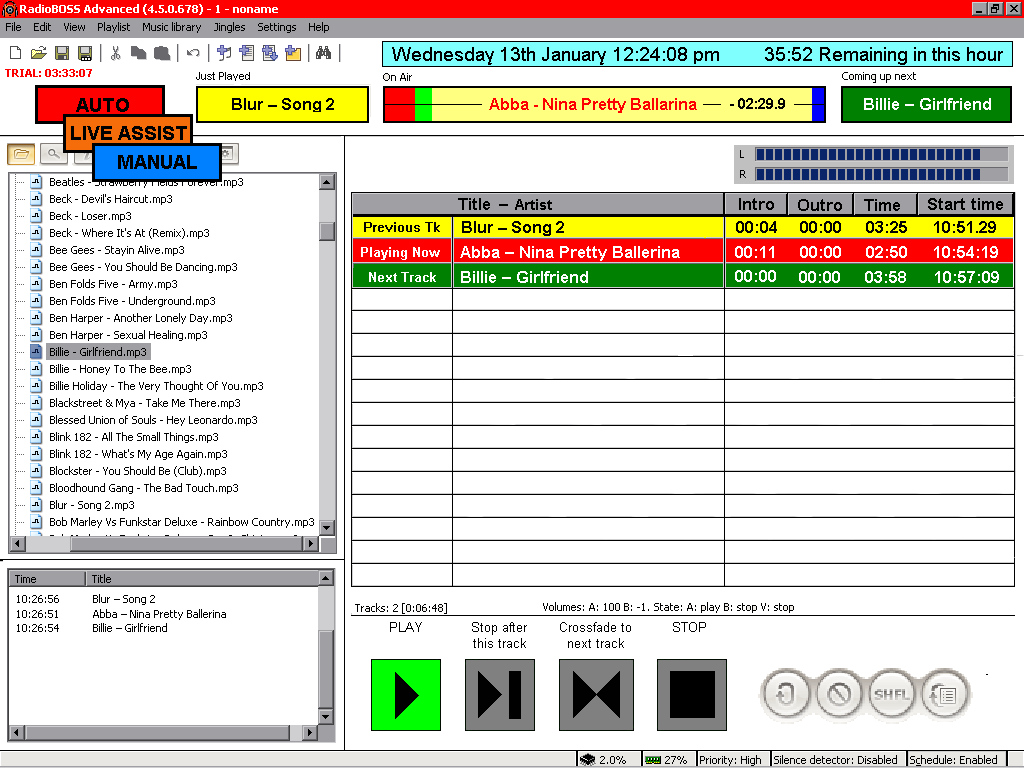The width and height of the screenshot is (1024, 768).
Task: Click the Add playlist with arrow icon
Action: point(270,53)
